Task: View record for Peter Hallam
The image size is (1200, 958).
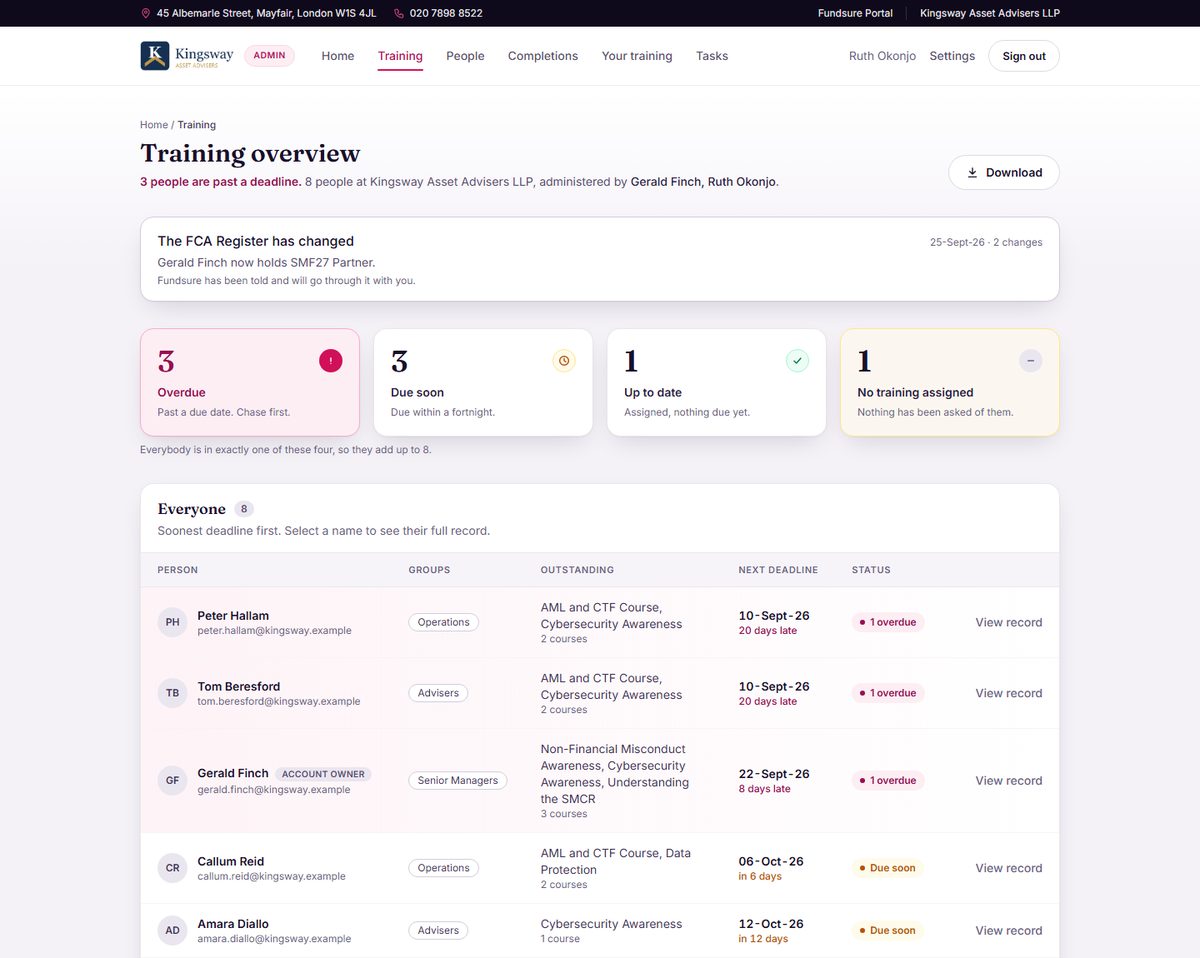Action: point(1009,622)
